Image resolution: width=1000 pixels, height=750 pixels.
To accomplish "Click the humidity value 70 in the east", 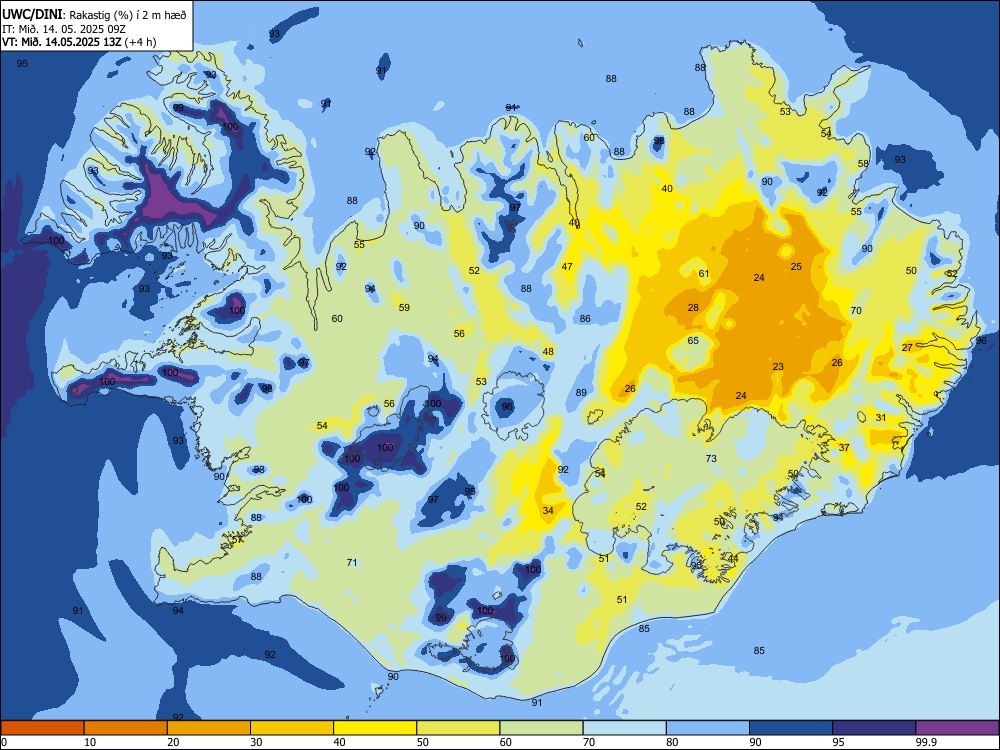I will [856, 311].
